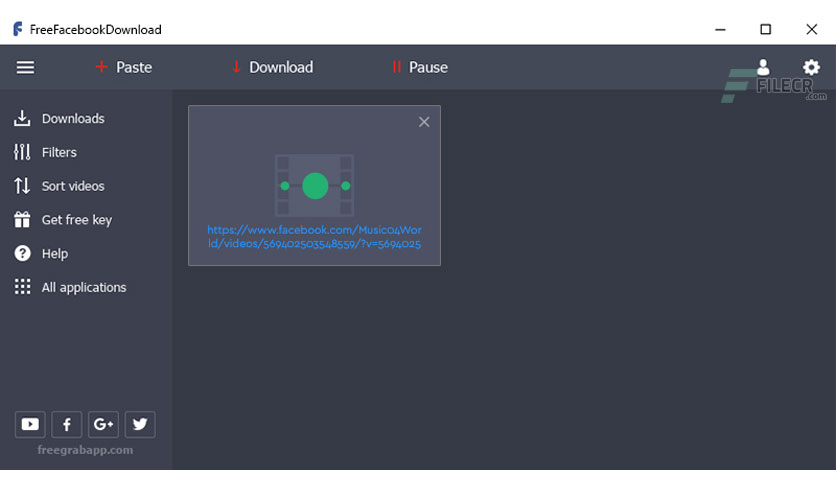Image resolution: width=836 pixels, height=484 pixels.
Task: Maximize the FreeFacebookDownload window
Action: [x=766, y=29]
